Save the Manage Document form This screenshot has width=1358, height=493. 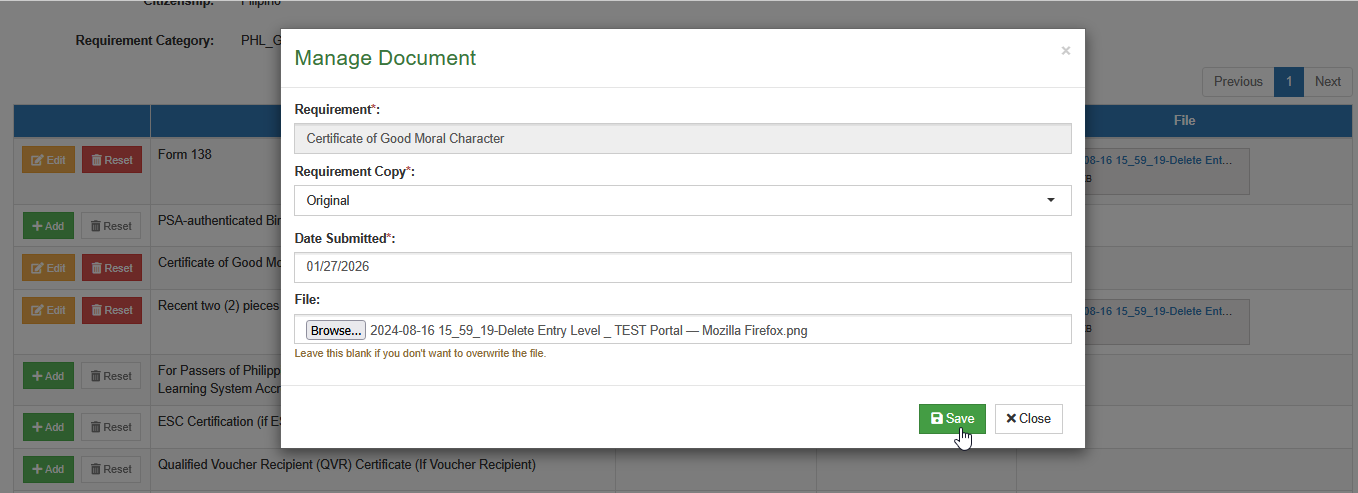952,419
